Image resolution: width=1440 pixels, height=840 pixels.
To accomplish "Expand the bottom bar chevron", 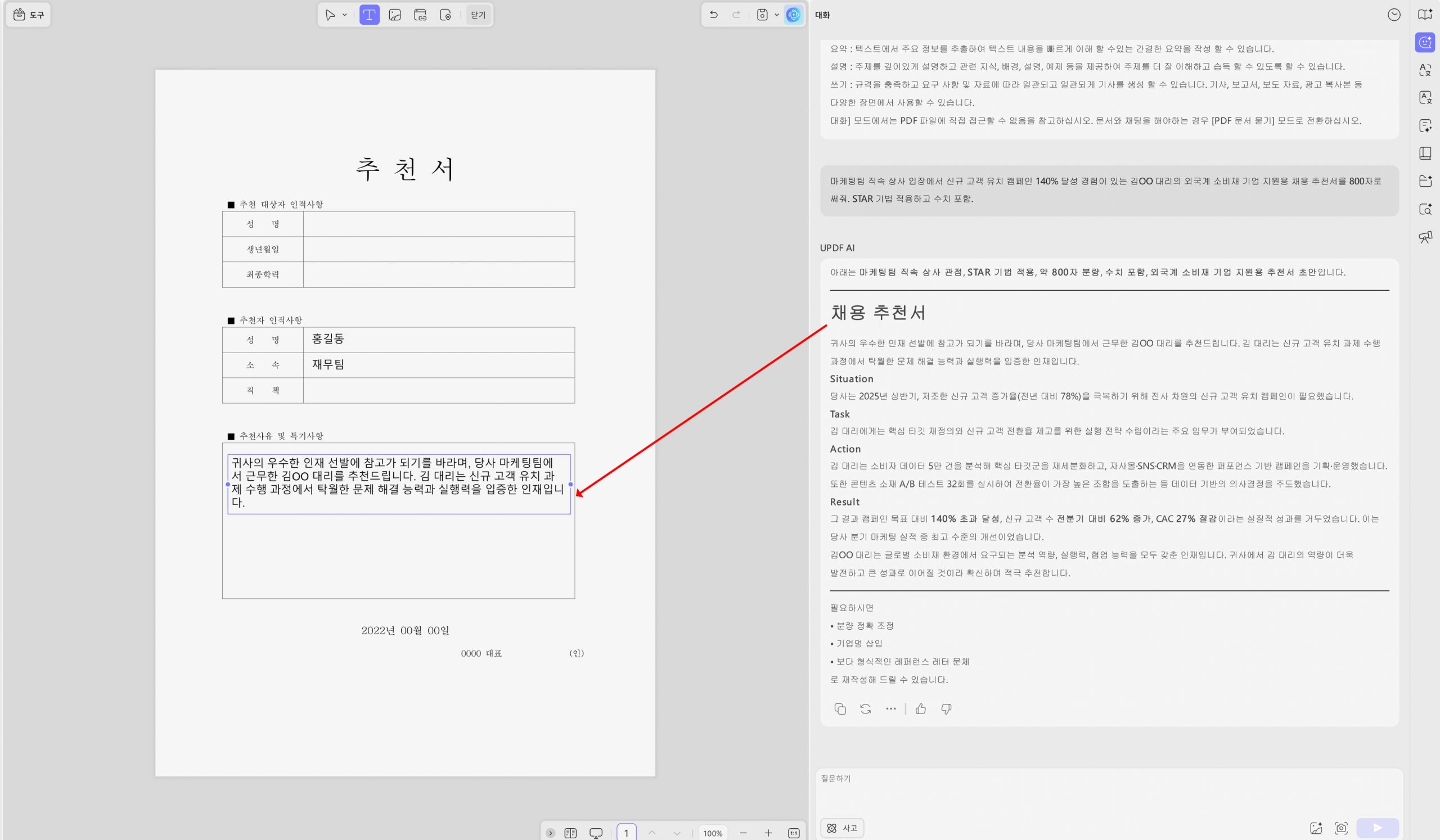I will [550, 833].
